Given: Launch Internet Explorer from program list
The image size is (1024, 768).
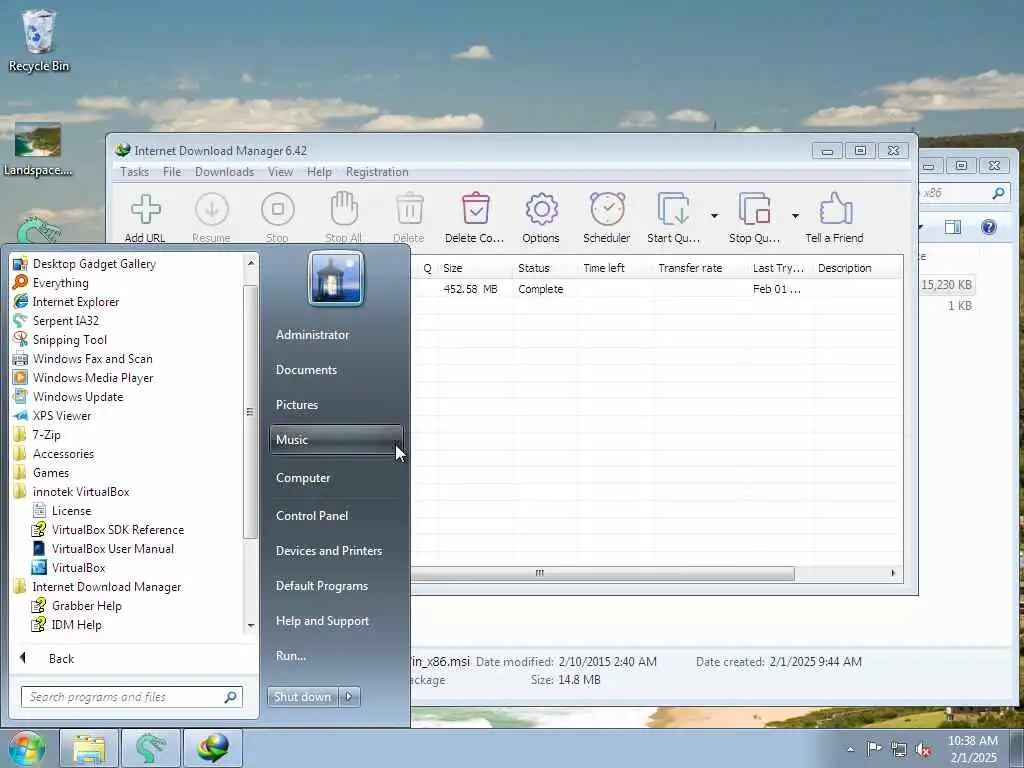Looking at the screenshot, I should (127, 302).
